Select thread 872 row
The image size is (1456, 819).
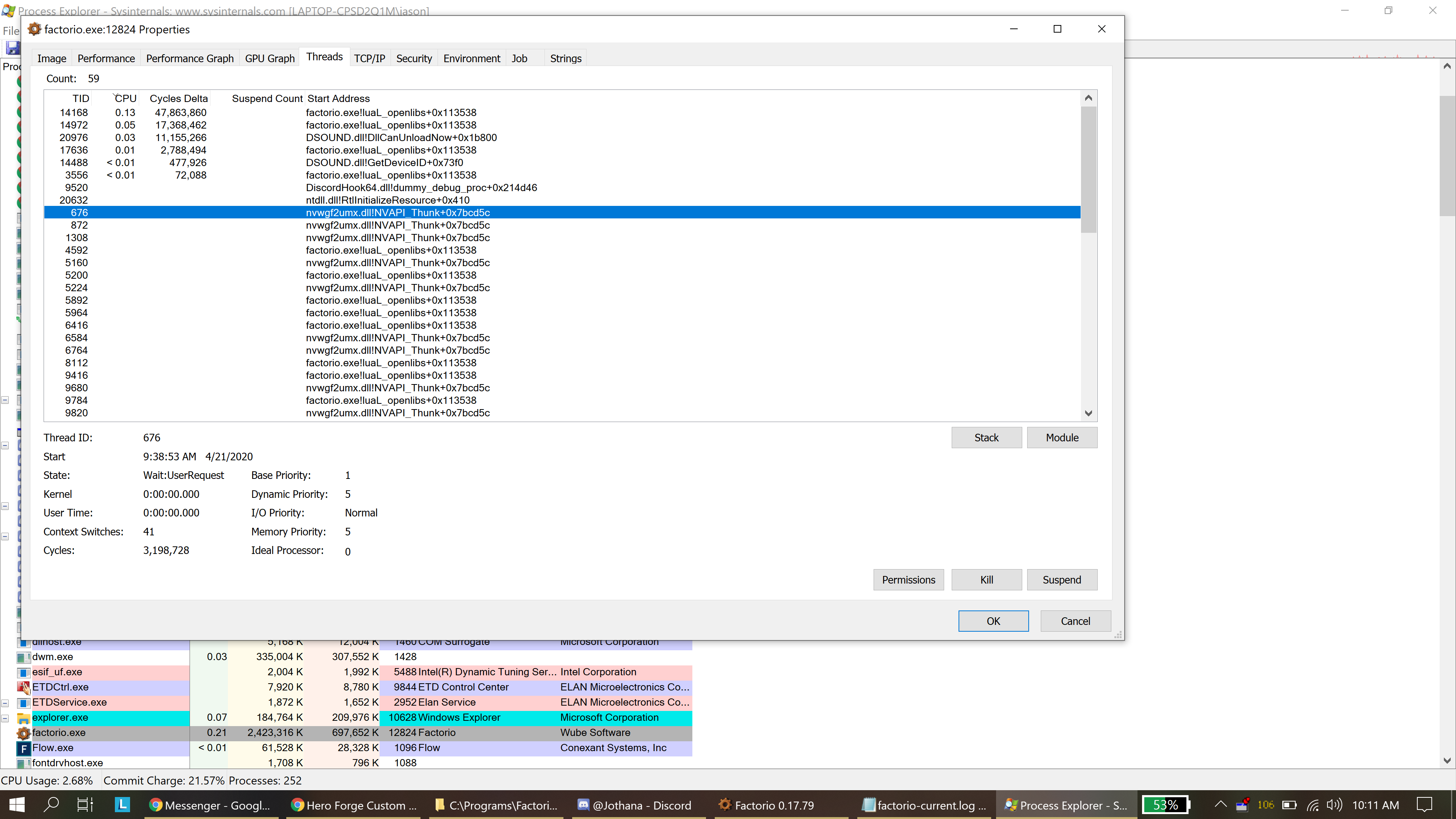point(562,225)
